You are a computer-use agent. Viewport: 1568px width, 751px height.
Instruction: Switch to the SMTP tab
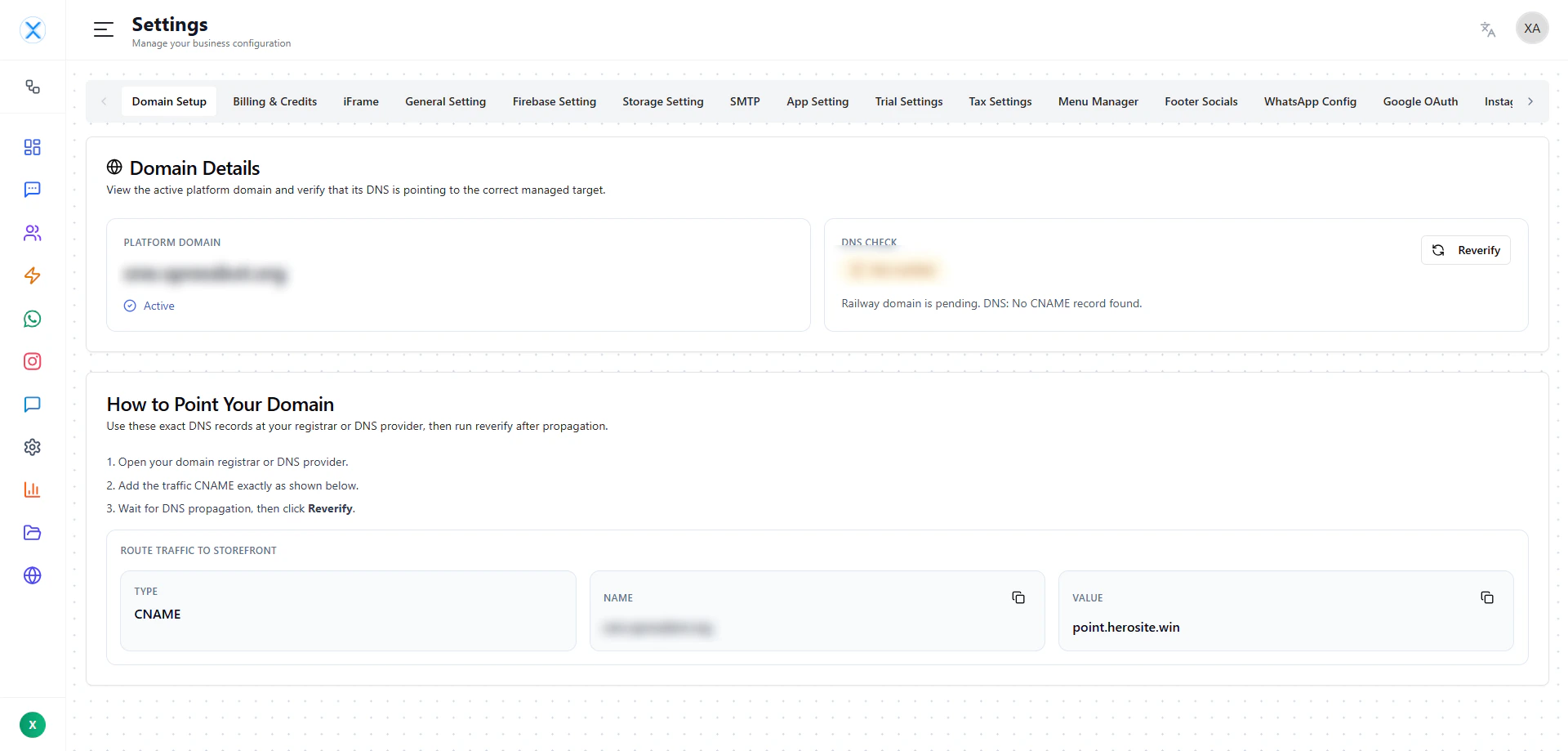tap(745, 101)
